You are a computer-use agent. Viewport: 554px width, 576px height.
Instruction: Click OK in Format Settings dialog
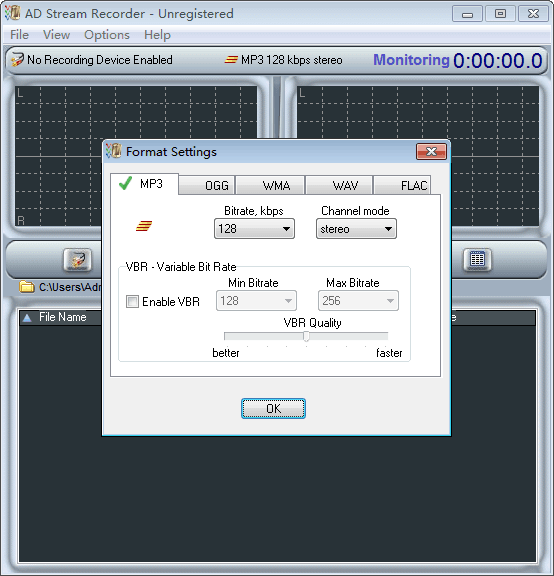click(x=273, y=408)
